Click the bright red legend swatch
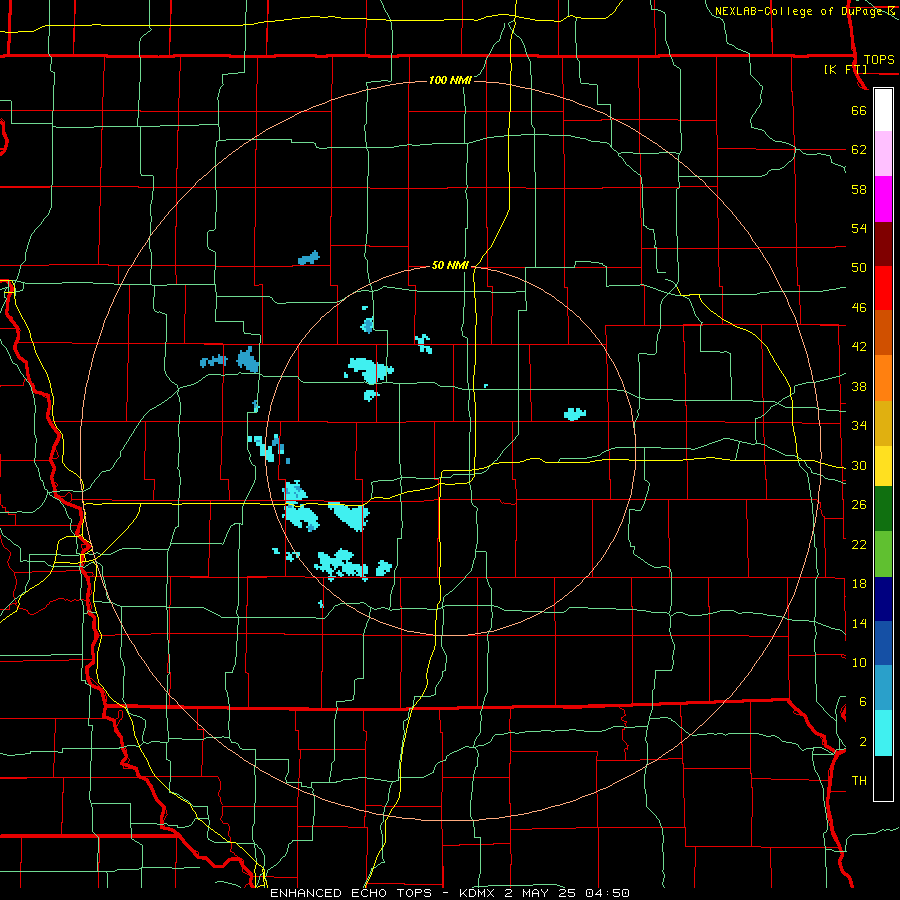The width and height of the screenshot is (900, 900). [883, 289]
